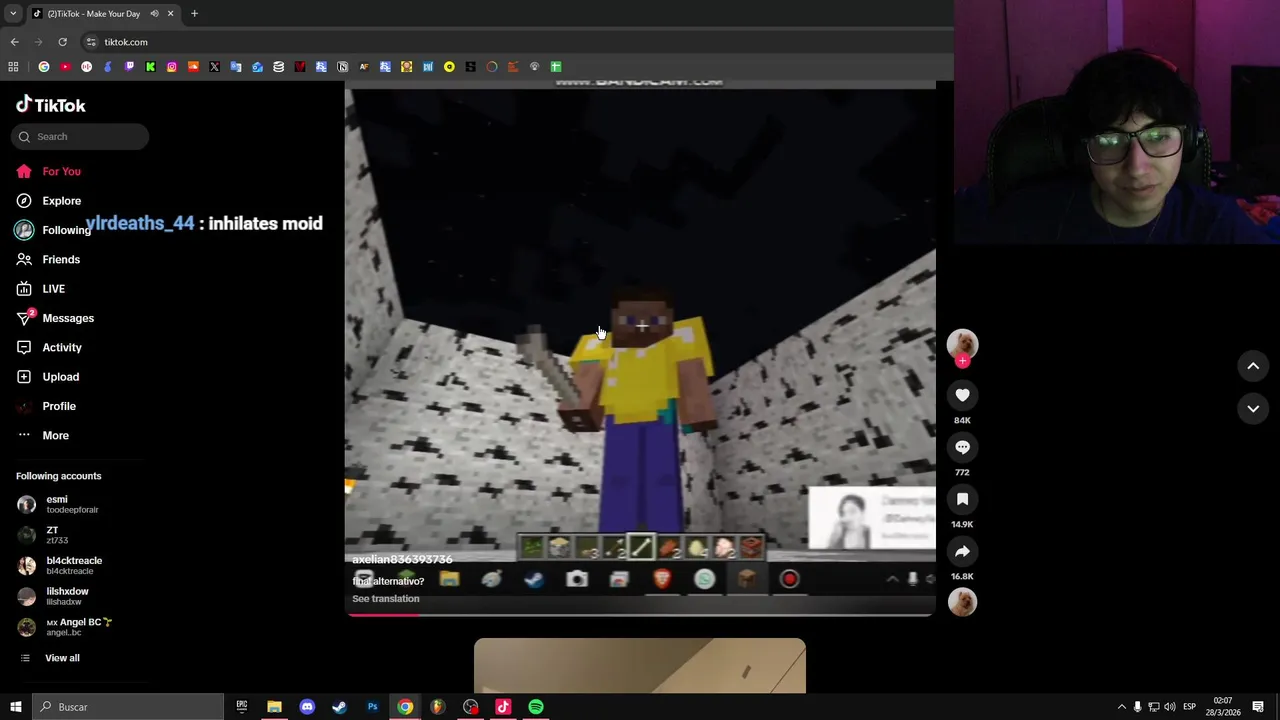Open the X bookmark
This screenshot has height=720, width=1280.
tap(214, 67)
